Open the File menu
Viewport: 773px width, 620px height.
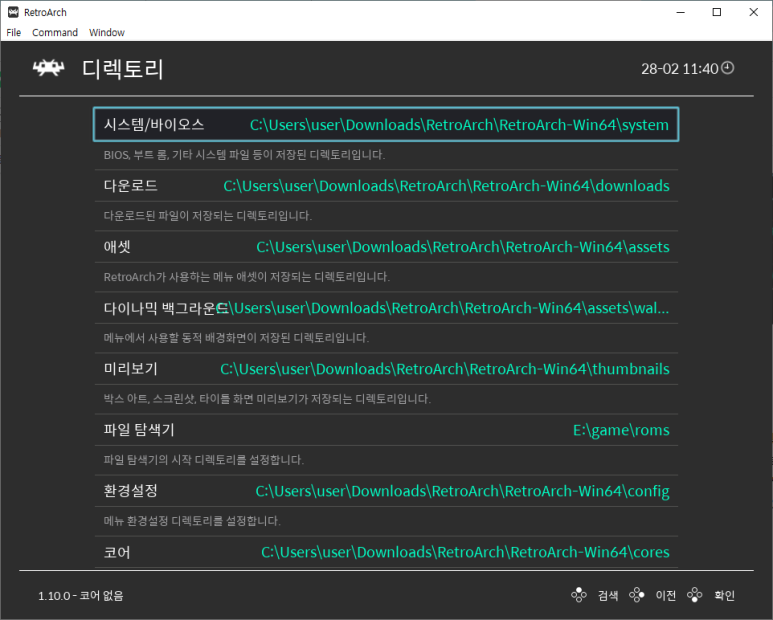[x=14, y=33]
